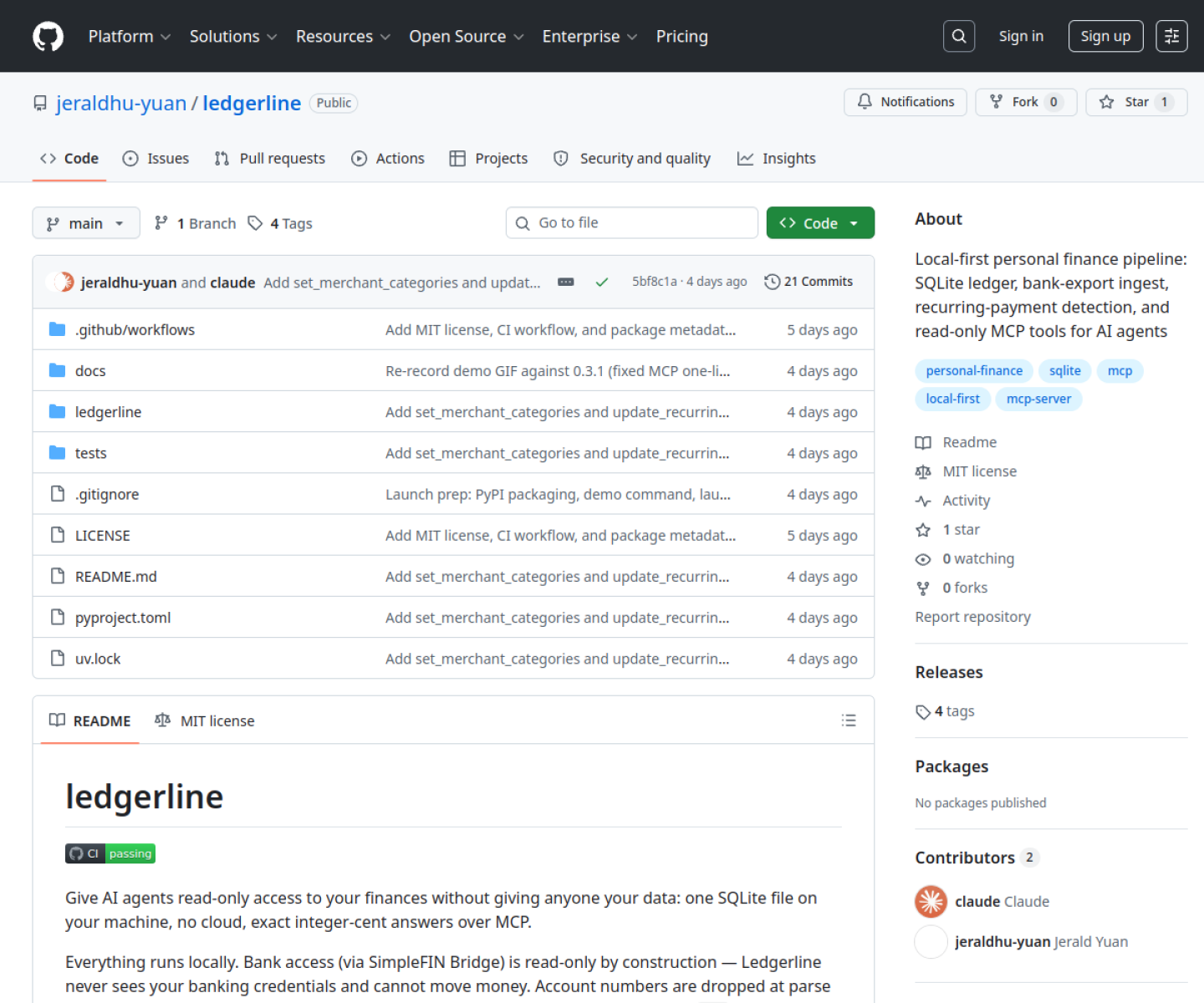Screen dimensions: 1204x1003
Task: Click the LICENSE file icon
Action: click(57, 535)
